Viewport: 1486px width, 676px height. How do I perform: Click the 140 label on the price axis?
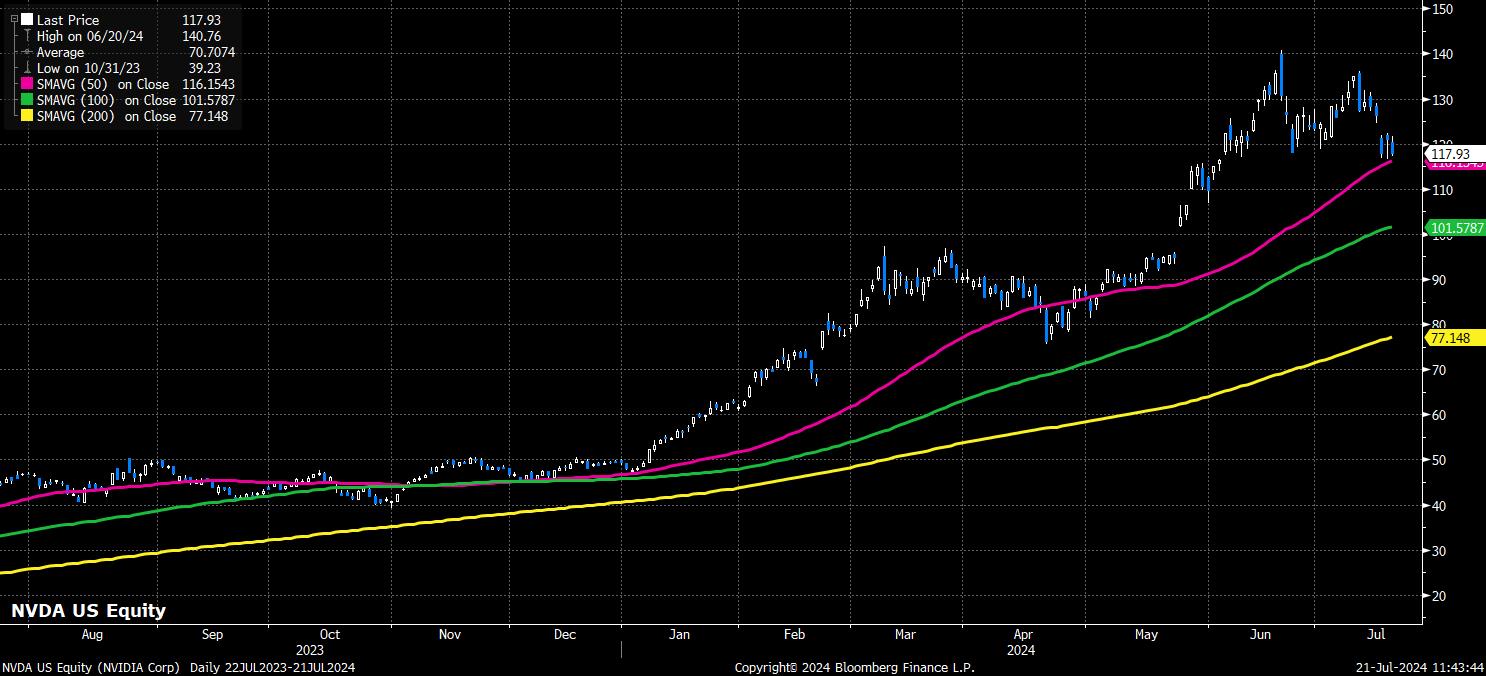tap(1442, 54)
